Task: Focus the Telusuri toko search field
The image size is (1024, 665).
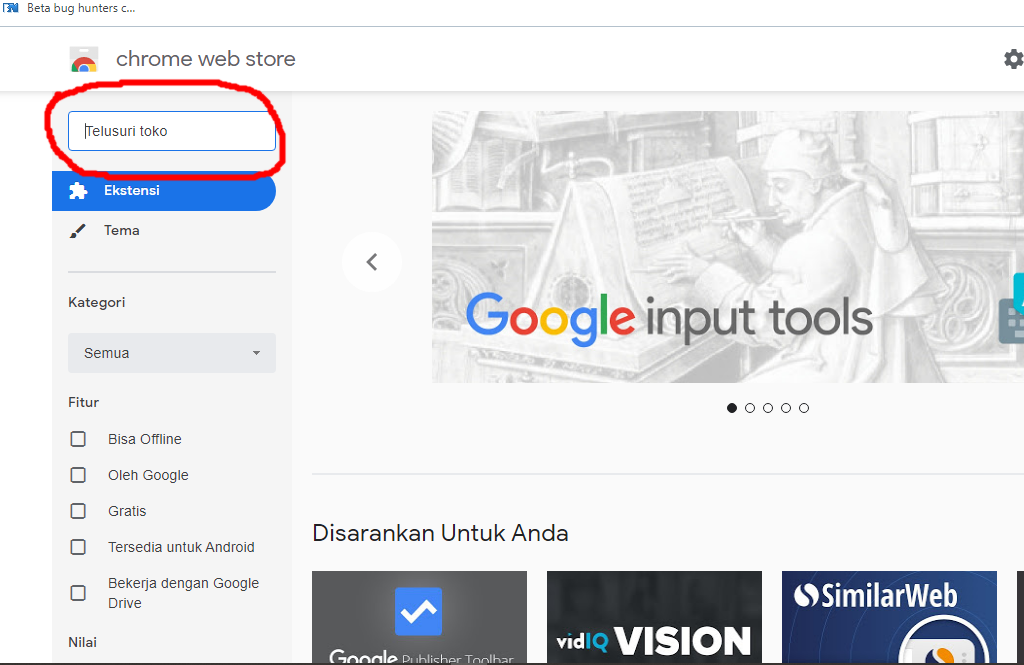Action: pos(172,131)
